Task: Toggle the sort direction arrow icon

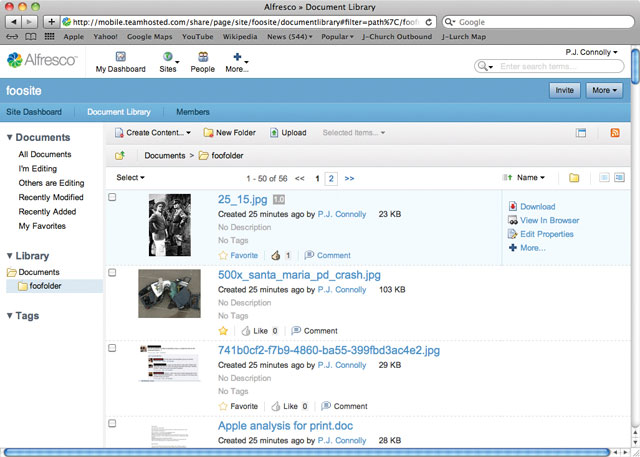Action: click(x=507, y=177)
